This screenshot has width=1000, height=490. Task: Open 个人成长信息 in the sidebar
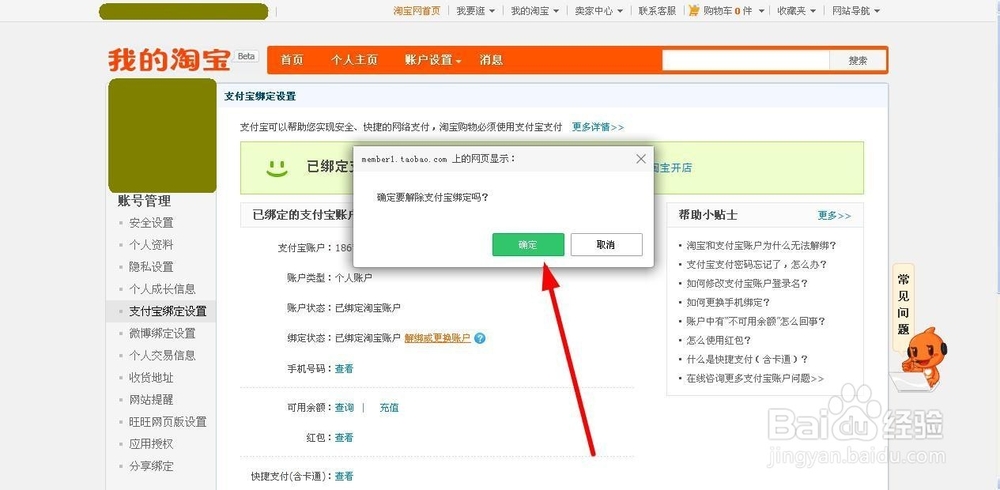(162, 289)
